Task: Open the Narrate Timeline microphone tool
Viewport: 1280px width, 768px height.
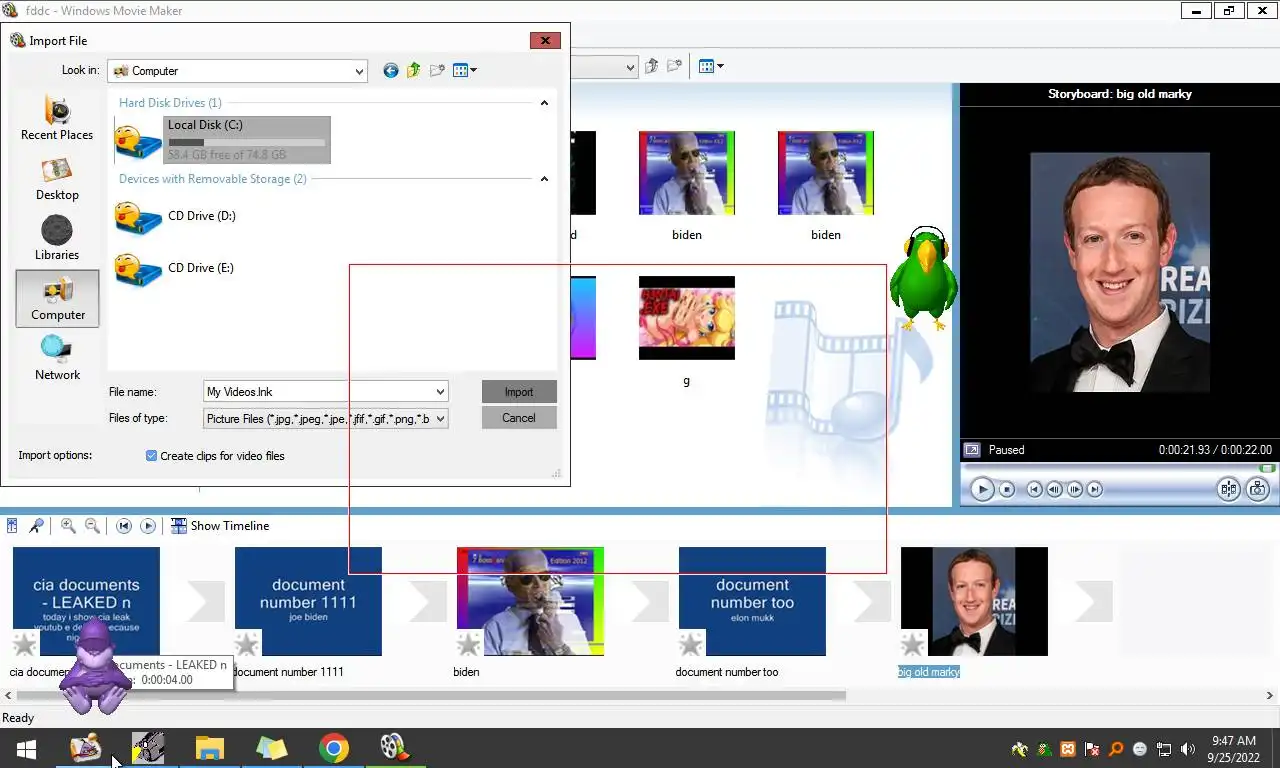Action: click(36, 526)
